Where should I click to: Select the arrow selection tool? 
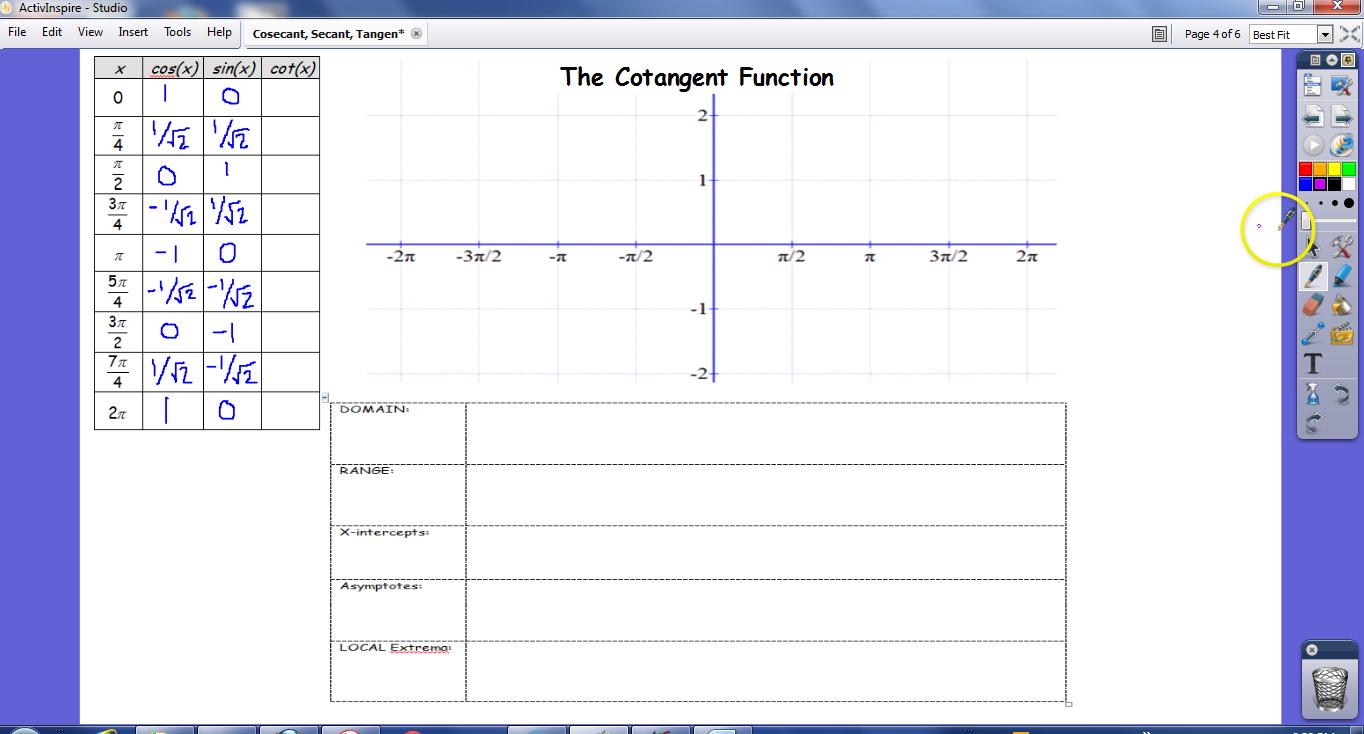(x=1313, y=247)
